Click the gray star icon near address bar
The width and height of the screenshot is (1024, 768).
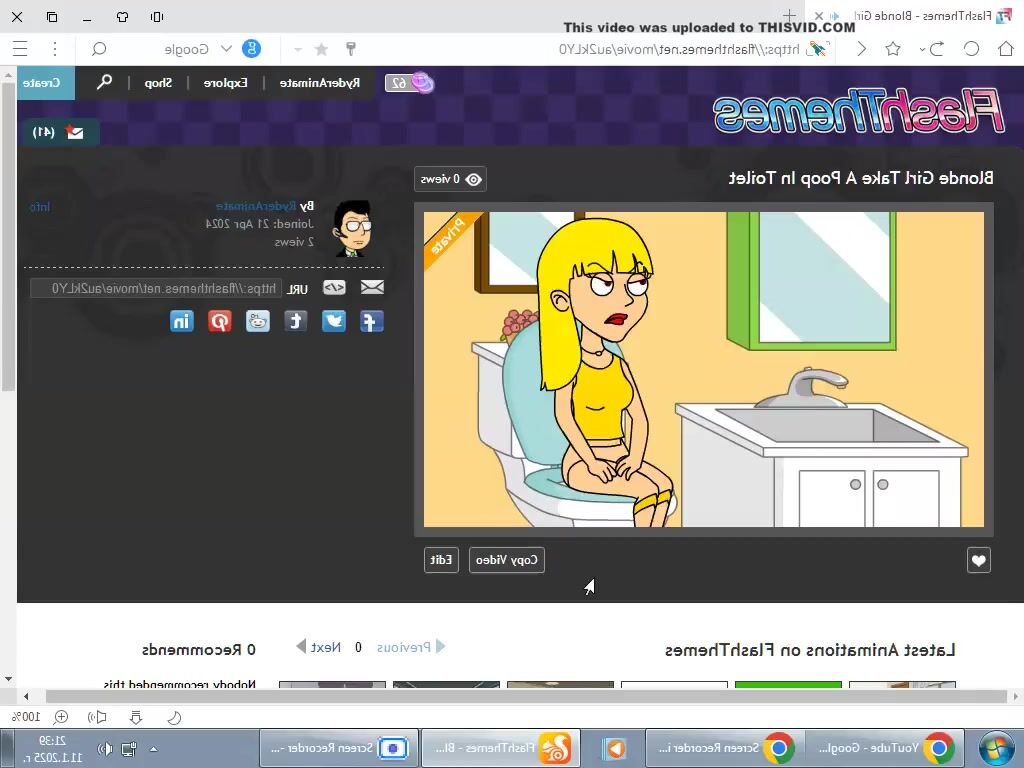(321, 49)
